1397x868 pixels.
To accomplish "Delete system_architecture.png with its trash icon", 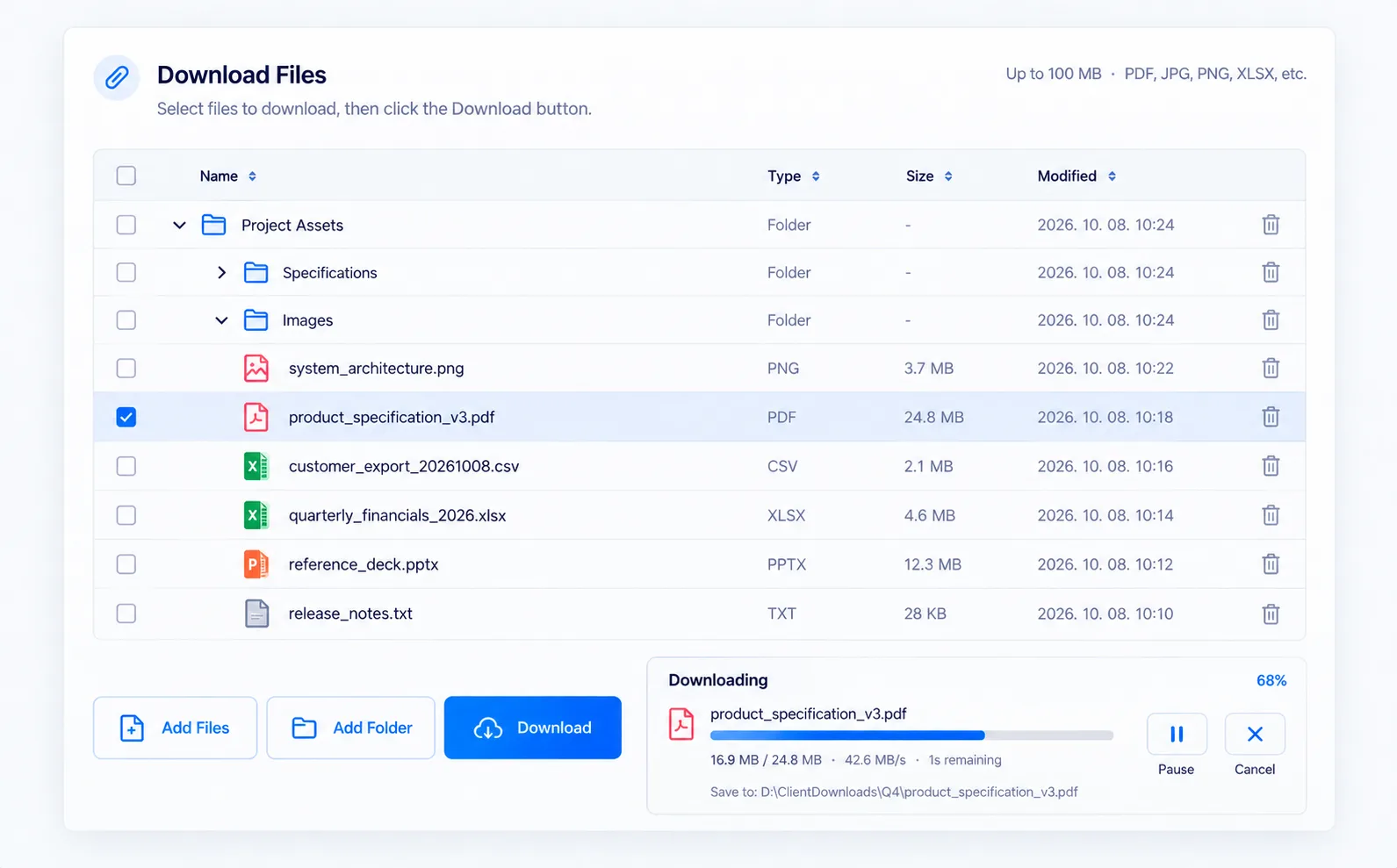I will pos(1271,368).
